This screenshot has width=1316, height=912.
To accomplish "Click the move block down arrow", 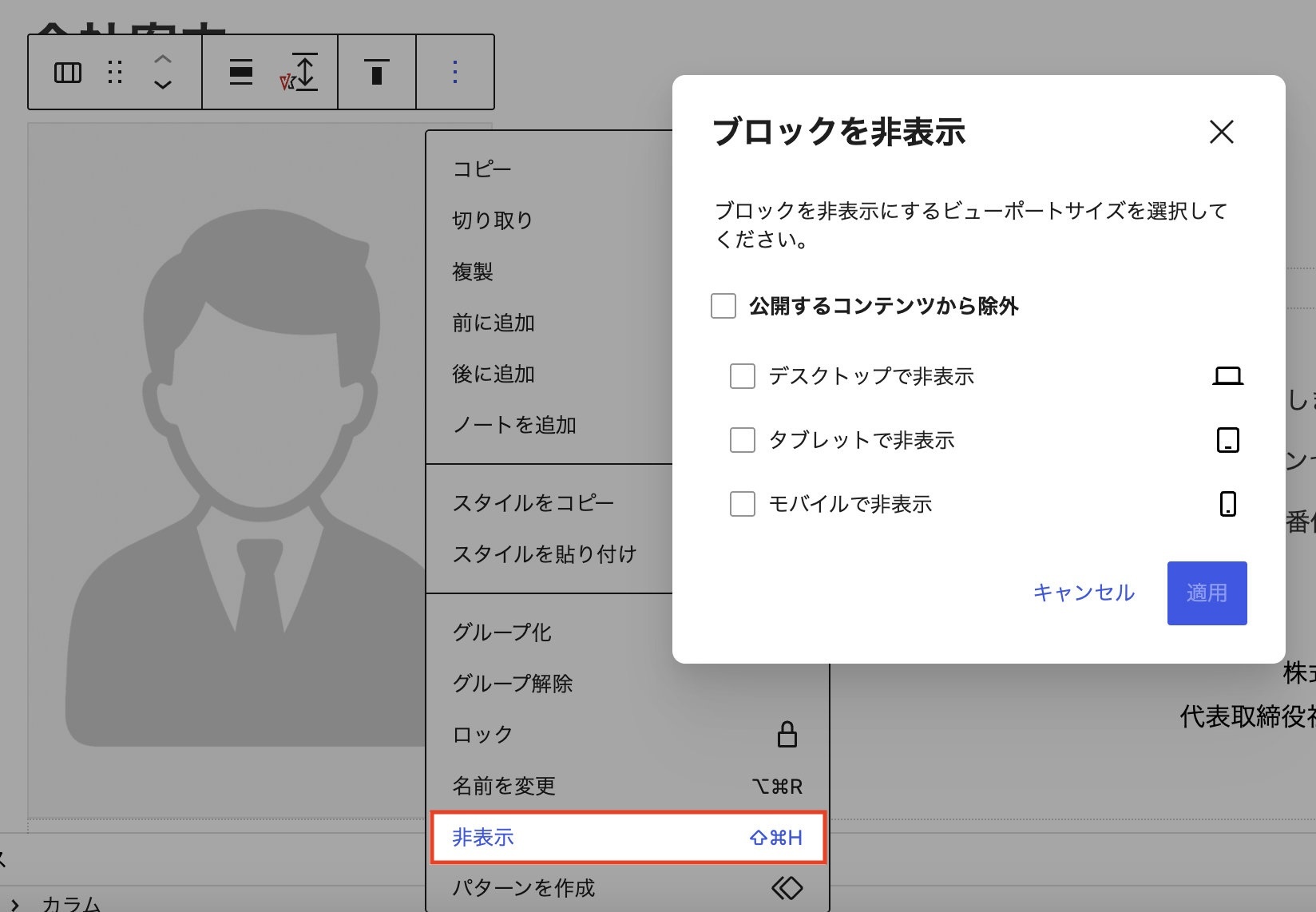I will [163, 85].
